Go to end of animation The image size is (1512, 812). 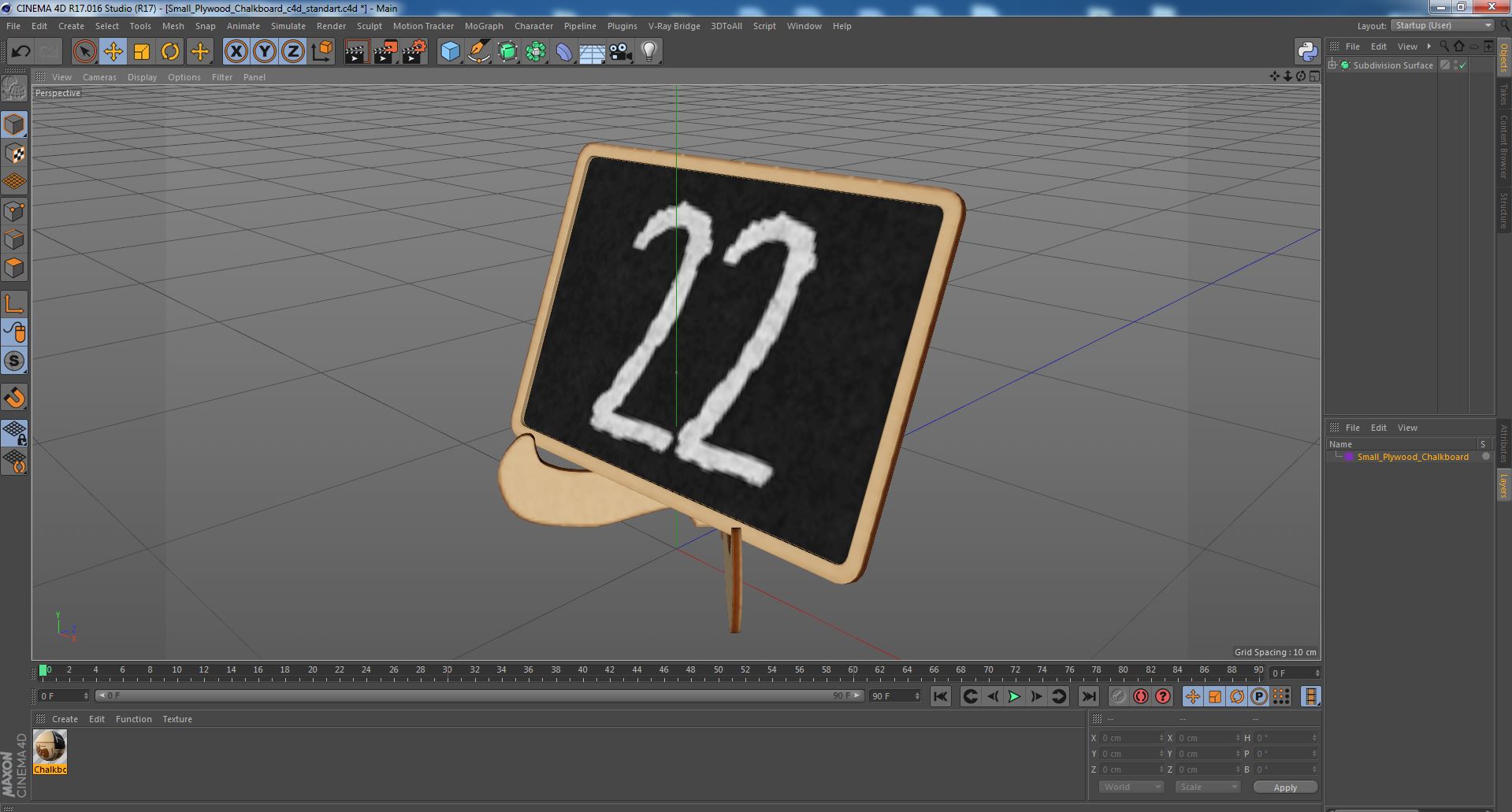coord(1089,696)
